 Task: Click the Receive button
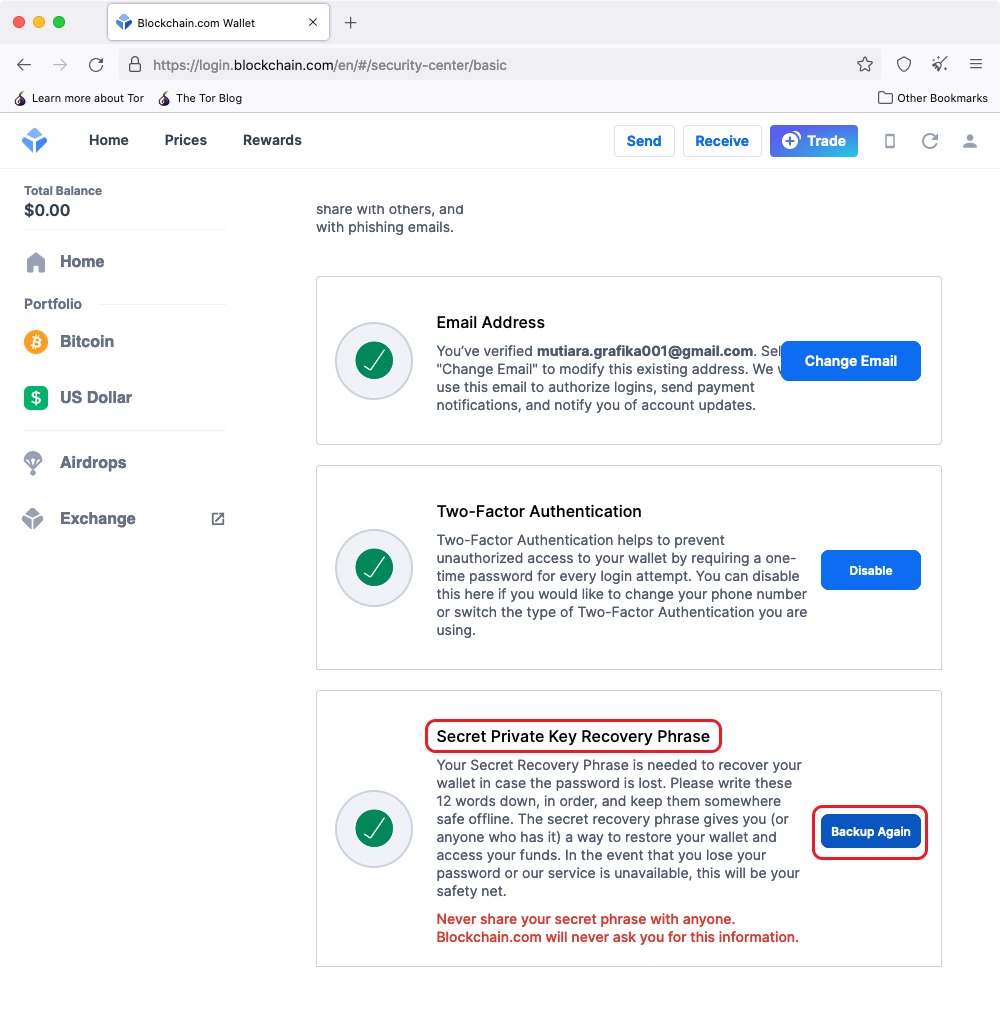pos(722,141)
